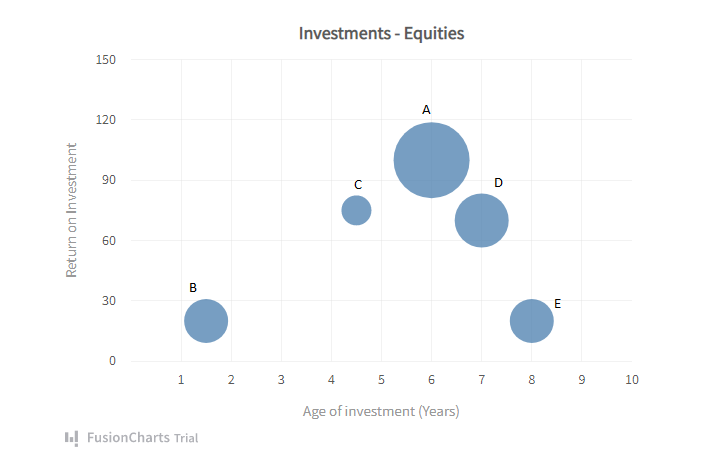Click the 60 y-axis label
The image size is (709, 460).
[x=108, y=240]
